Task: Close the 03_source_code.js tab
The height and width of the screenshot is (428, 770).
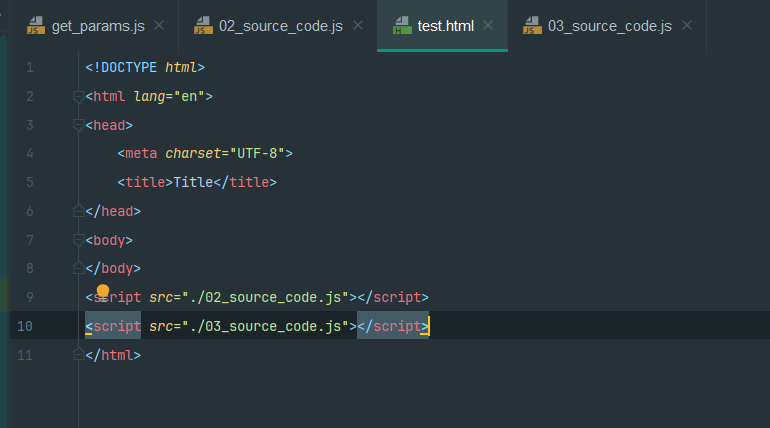Action: pyautogui.click(x=687, y=25)
